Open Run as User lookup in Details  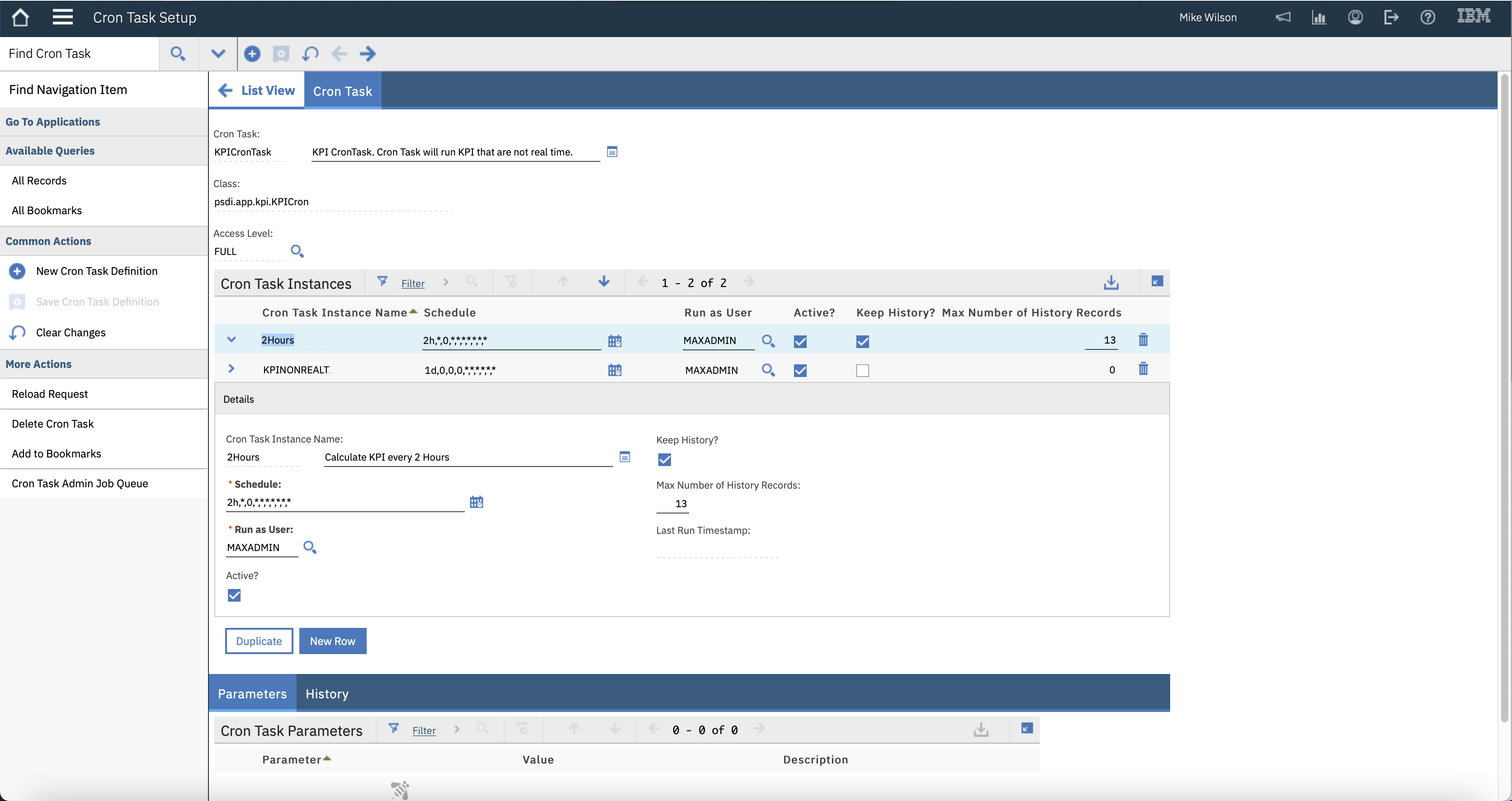(309, 547)
